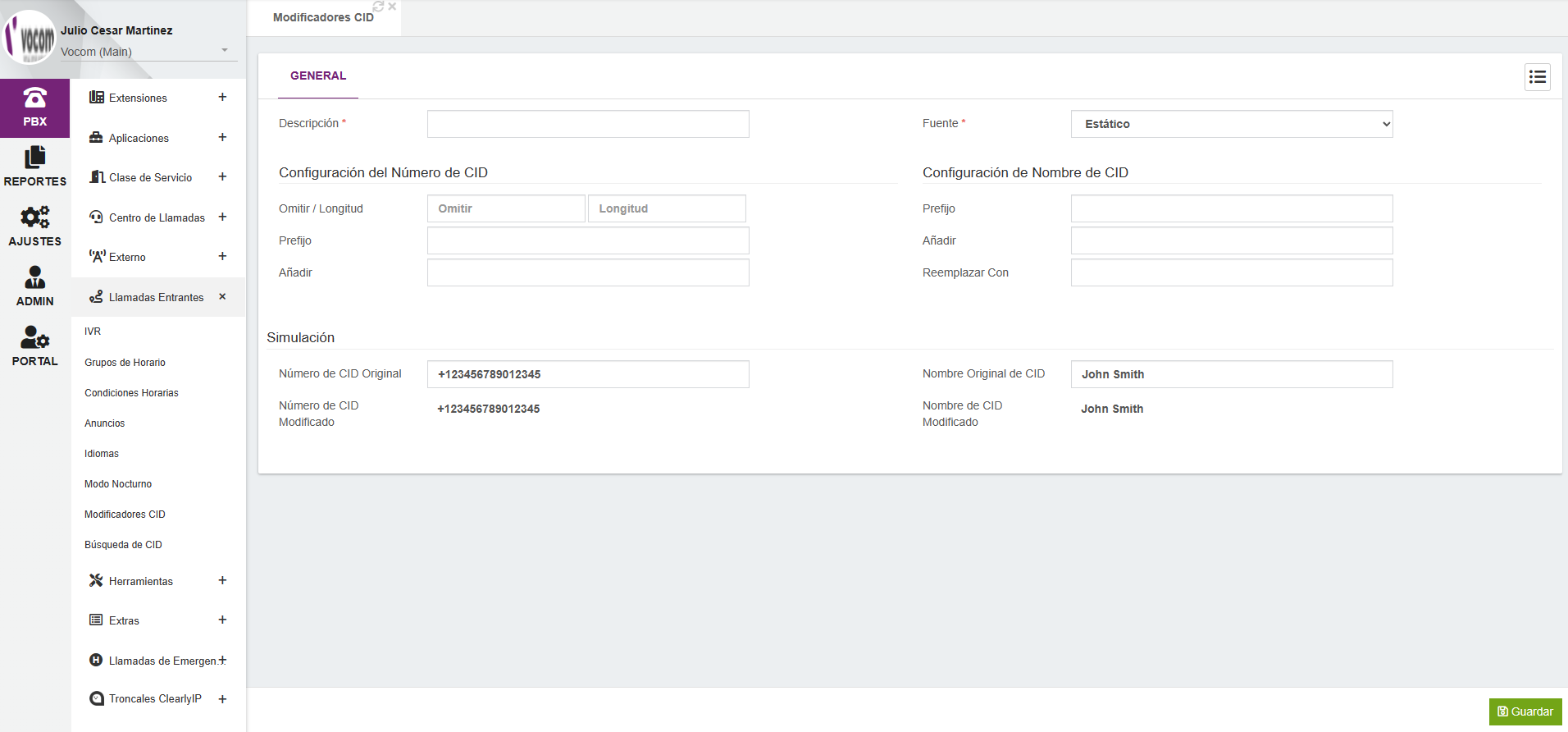Viewport: 1568px width, 732px height.
Task: Click the Extensiones menu icon
Action: tap(96, 97)
